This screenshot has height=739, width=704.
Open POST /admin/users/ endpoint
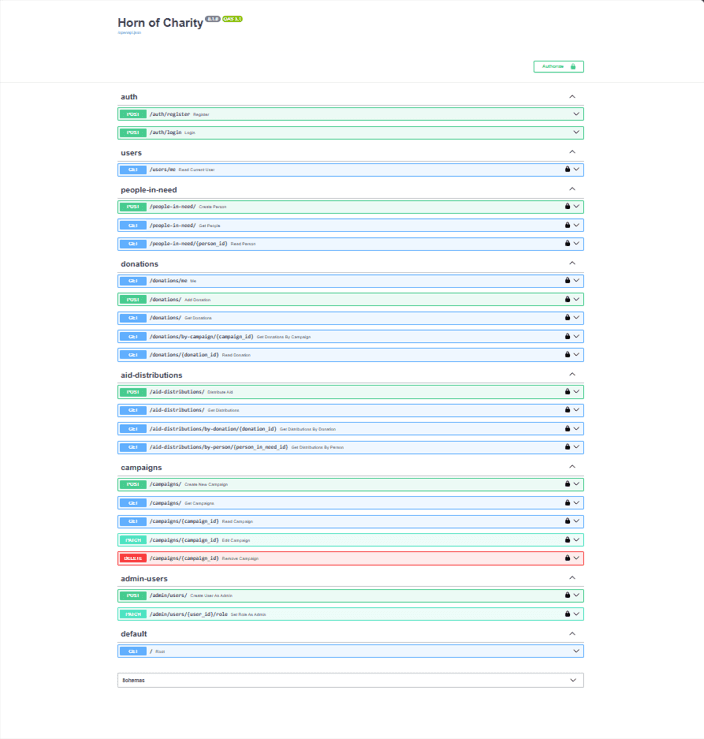(x=351, y=596)
